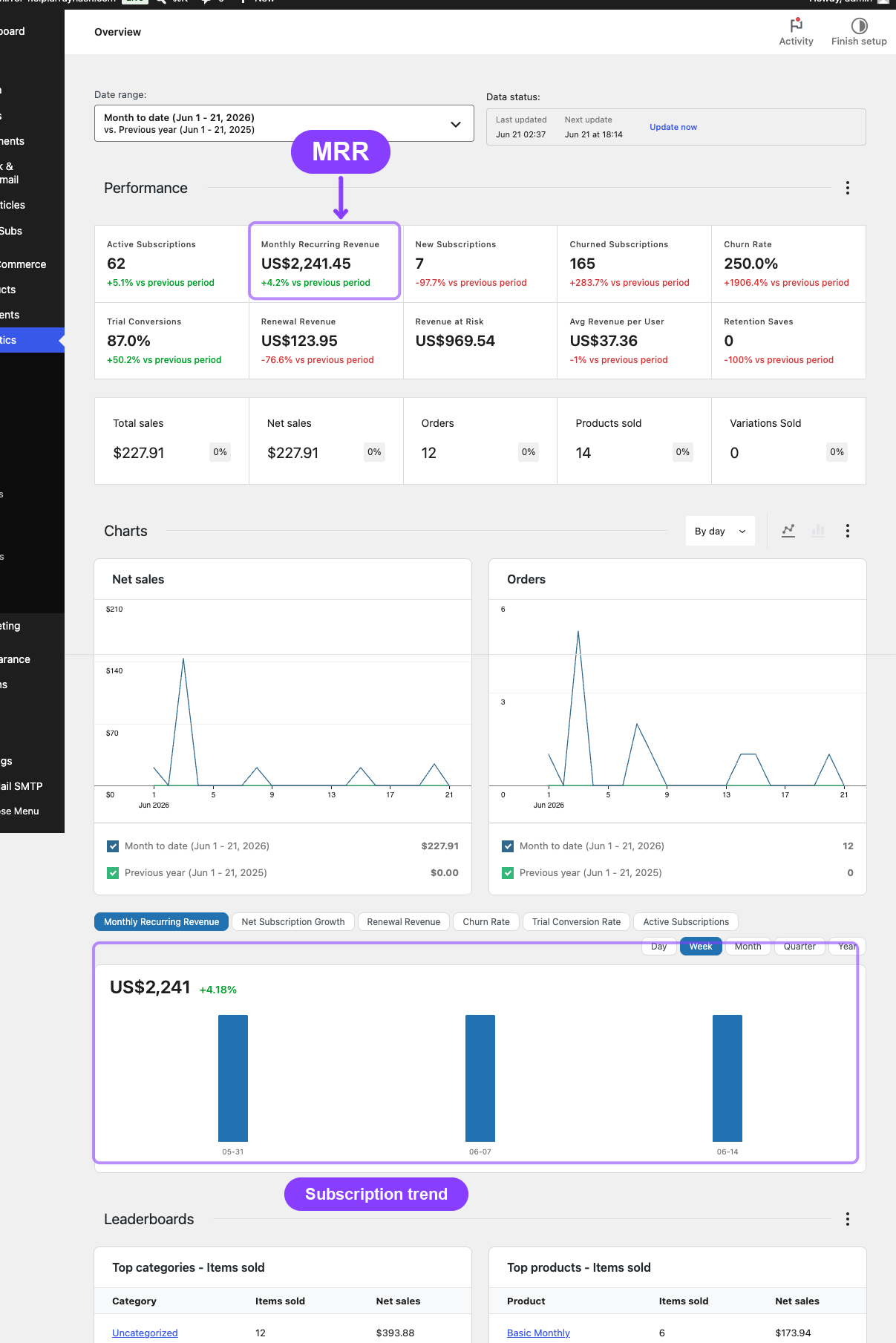
Task: Click the Finish setup button label
Action: (859, 42)
